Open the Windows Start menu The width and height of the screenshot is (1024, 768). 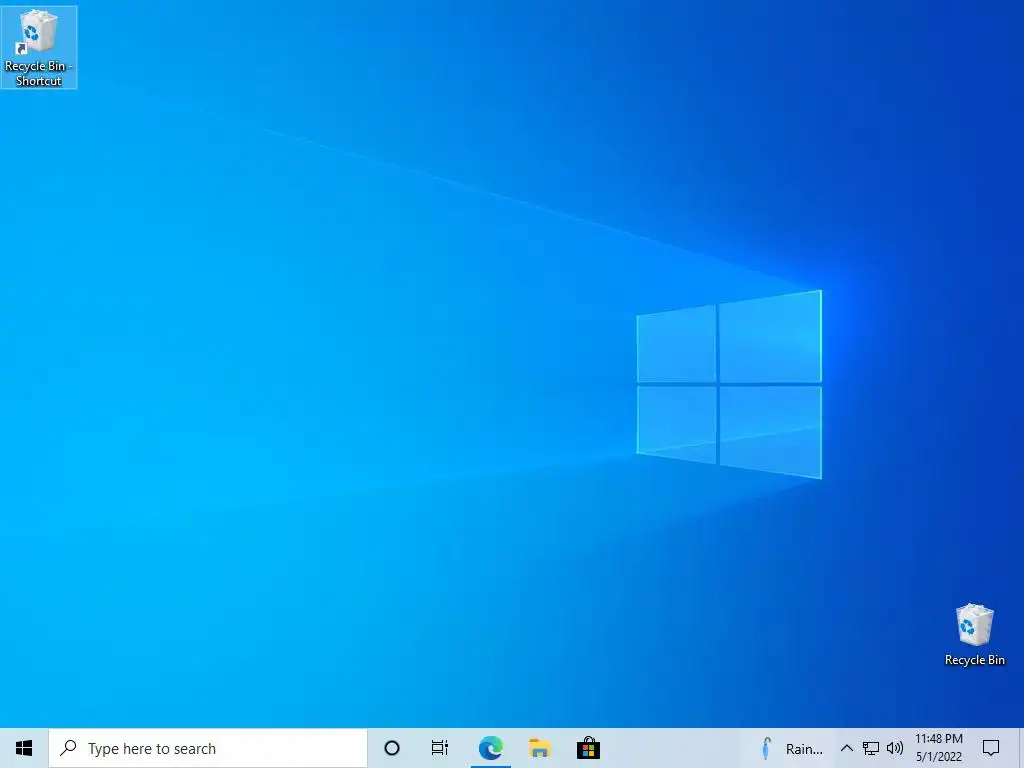[24, 748]
